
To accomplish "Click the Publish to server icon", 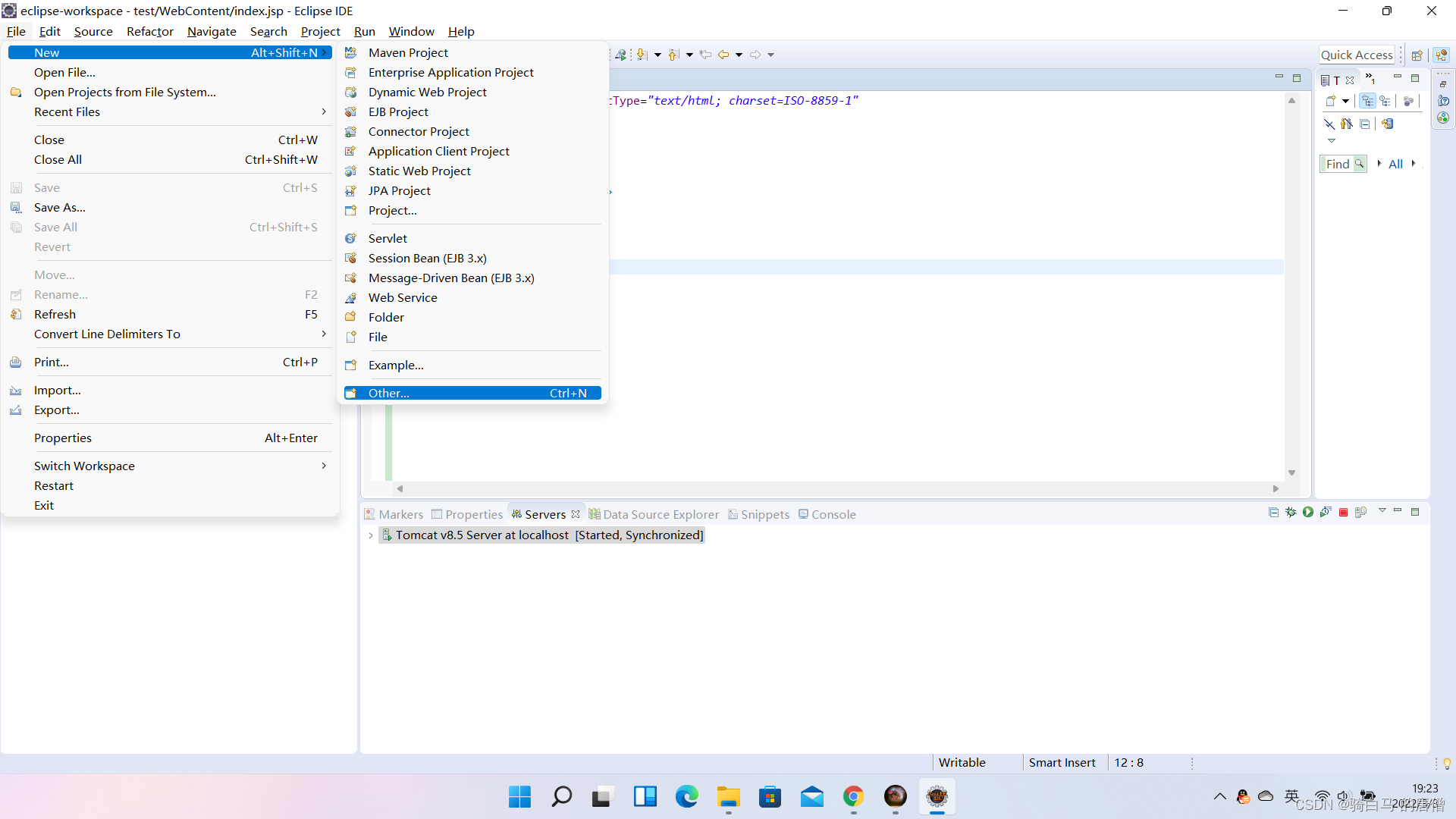I will tap(1361, 513).
